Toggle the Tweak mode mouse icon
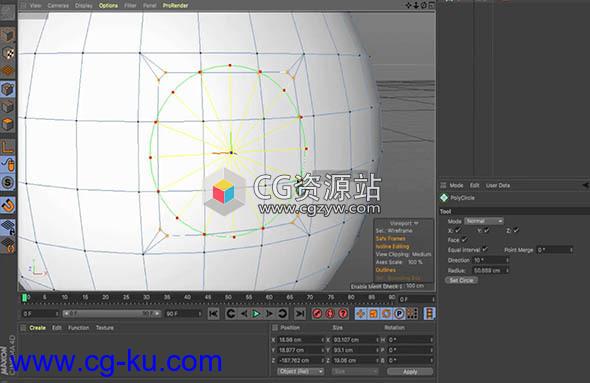The height and width of the screenshot is (383, 590). coord(8,164)
